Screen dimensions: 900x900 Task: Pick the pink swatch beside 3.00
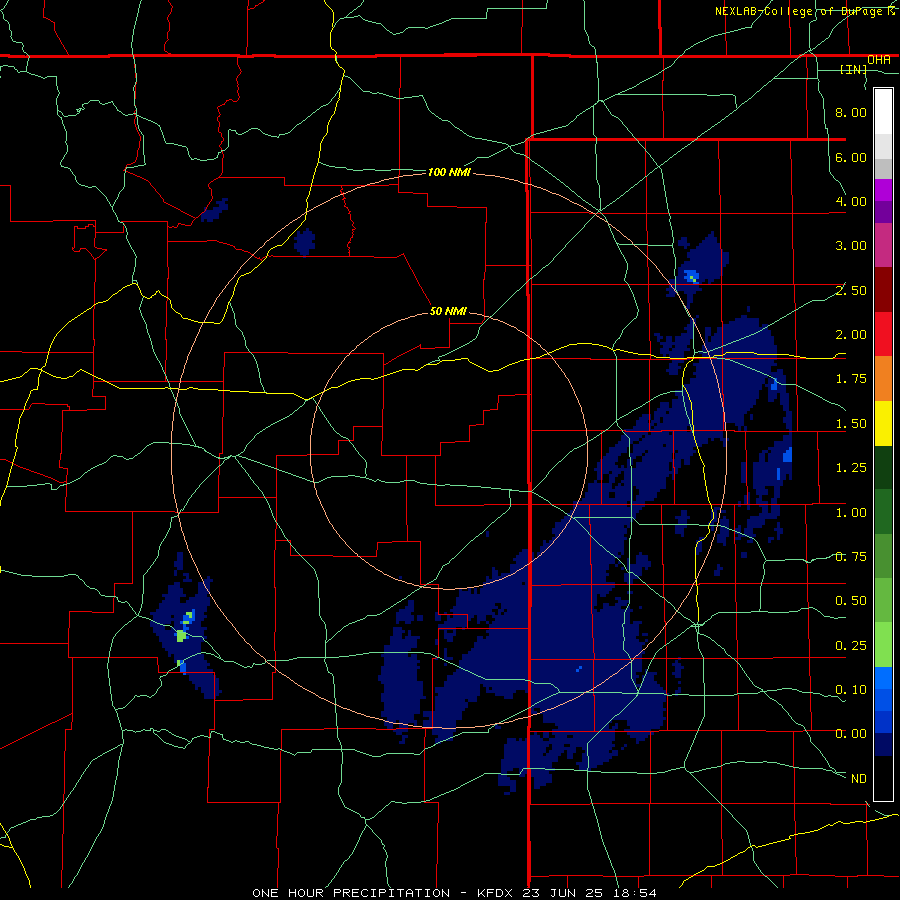(883, 245)
